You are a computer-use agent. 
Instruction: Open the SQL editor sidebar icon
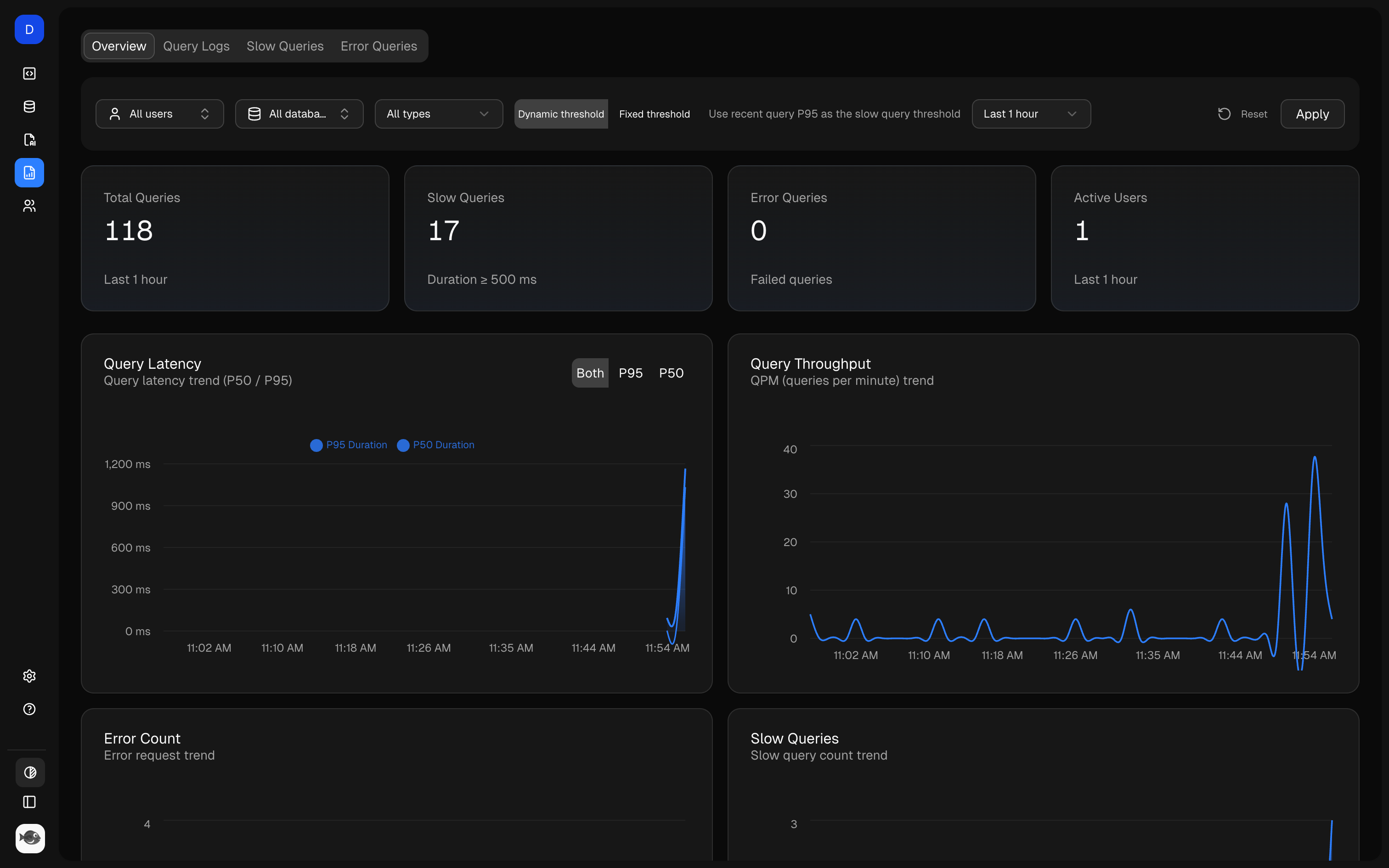point(29,73)
